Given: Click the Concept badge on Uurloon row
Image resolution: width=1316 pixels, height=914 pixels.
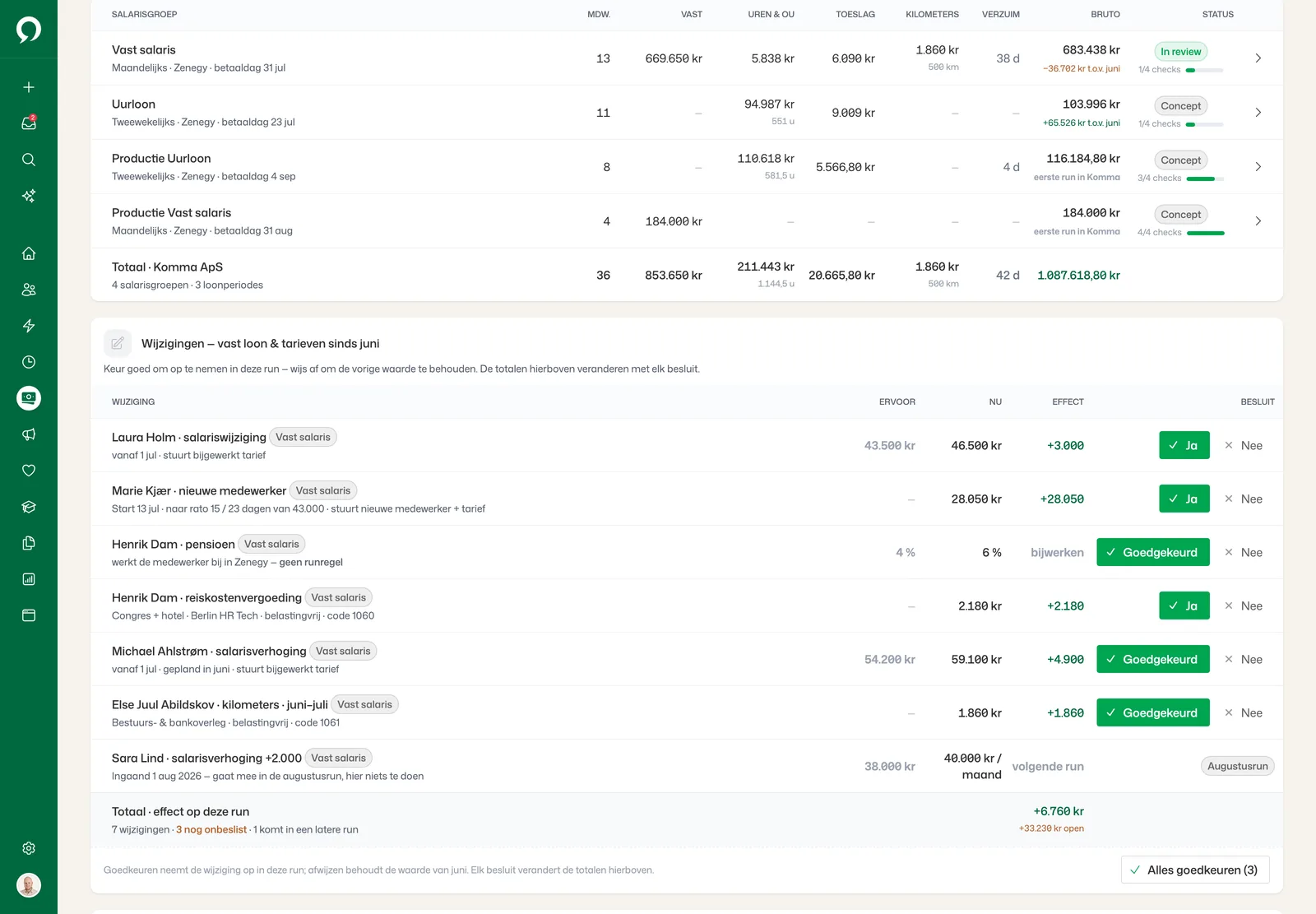Looking at the screenshot, I should click(x=1180, y=105).
